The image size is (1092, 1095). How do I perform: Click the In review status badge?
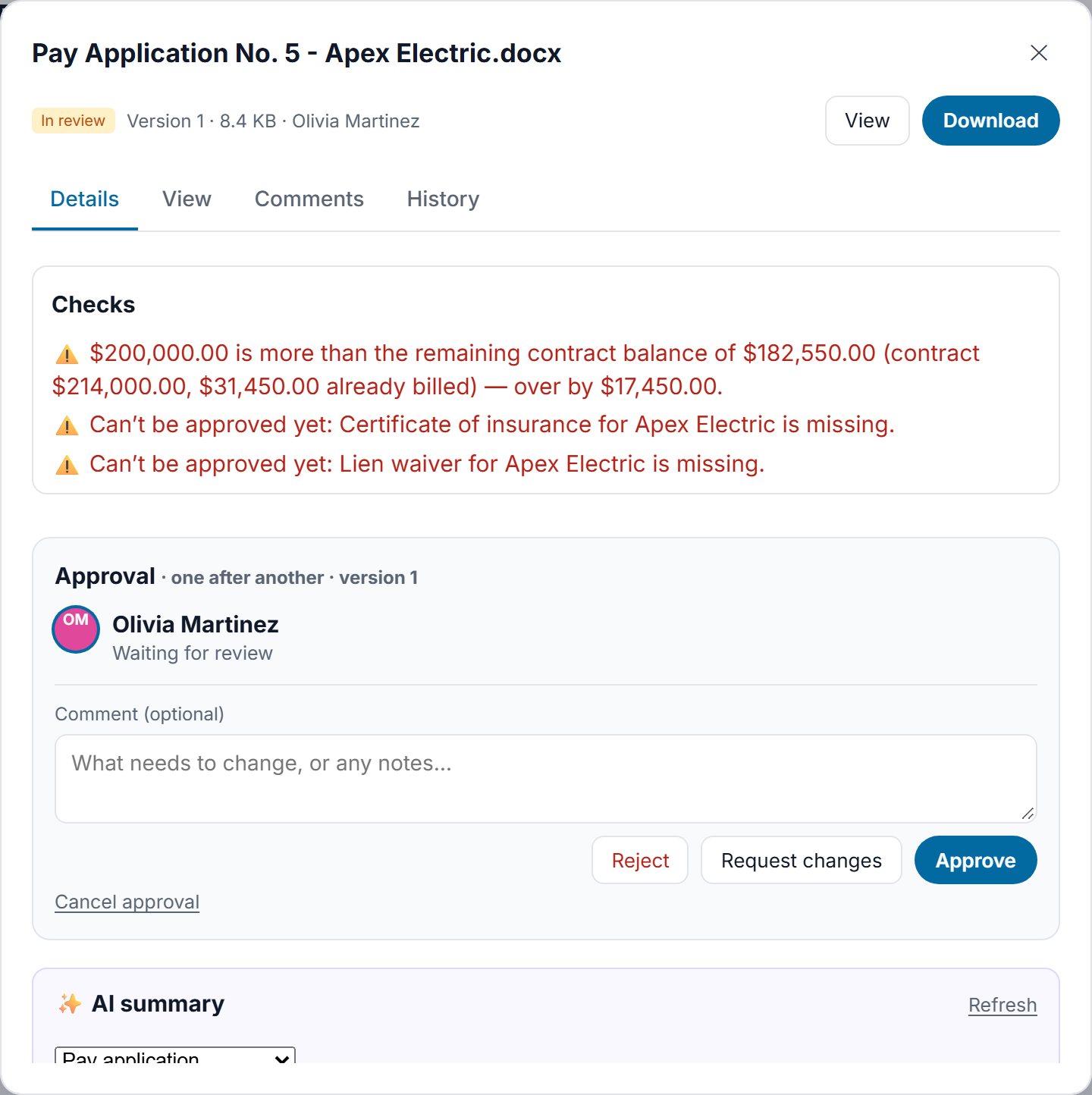tap(74, 121)
